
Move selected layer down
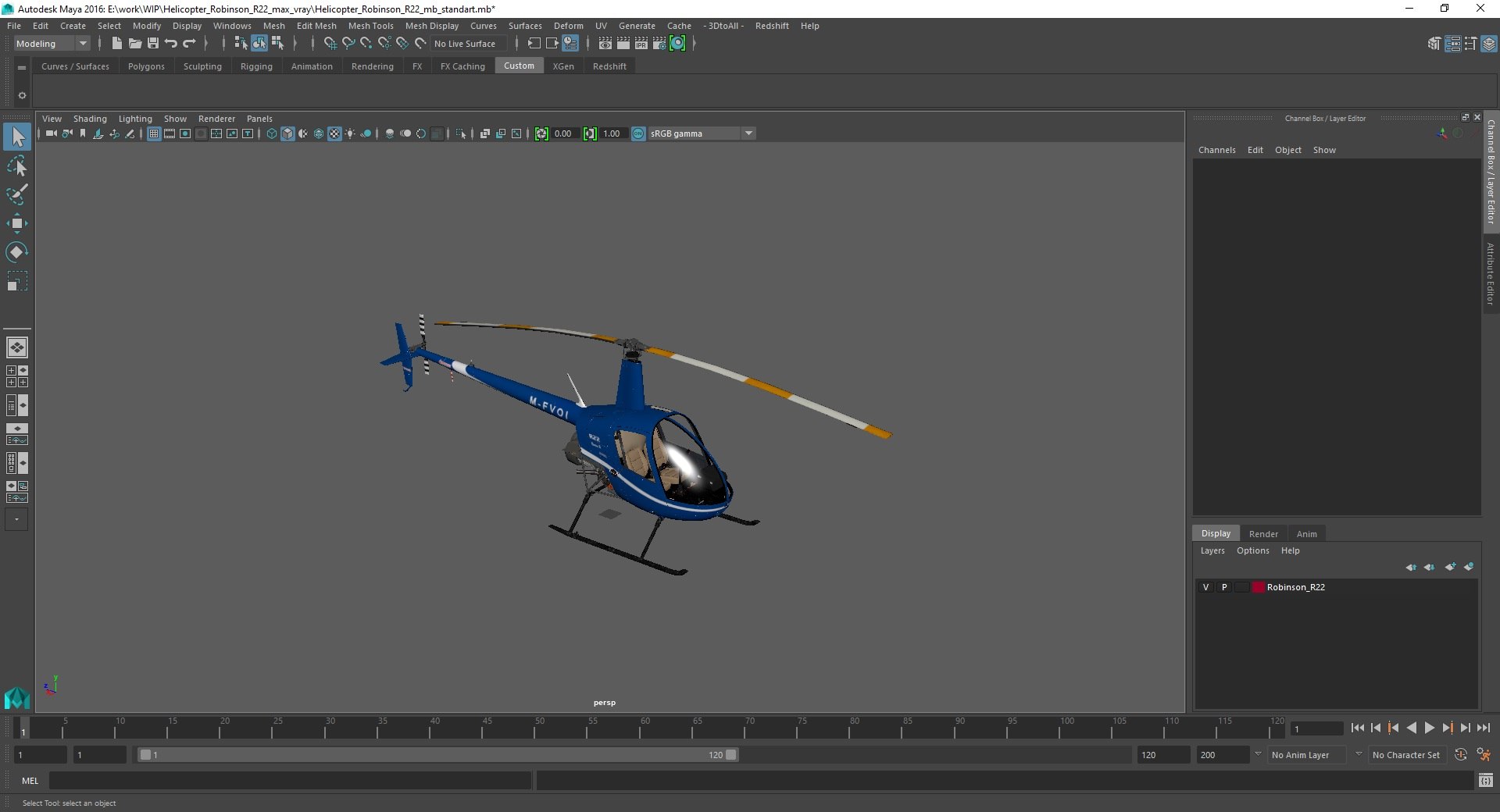click(x=1429, y=567)
